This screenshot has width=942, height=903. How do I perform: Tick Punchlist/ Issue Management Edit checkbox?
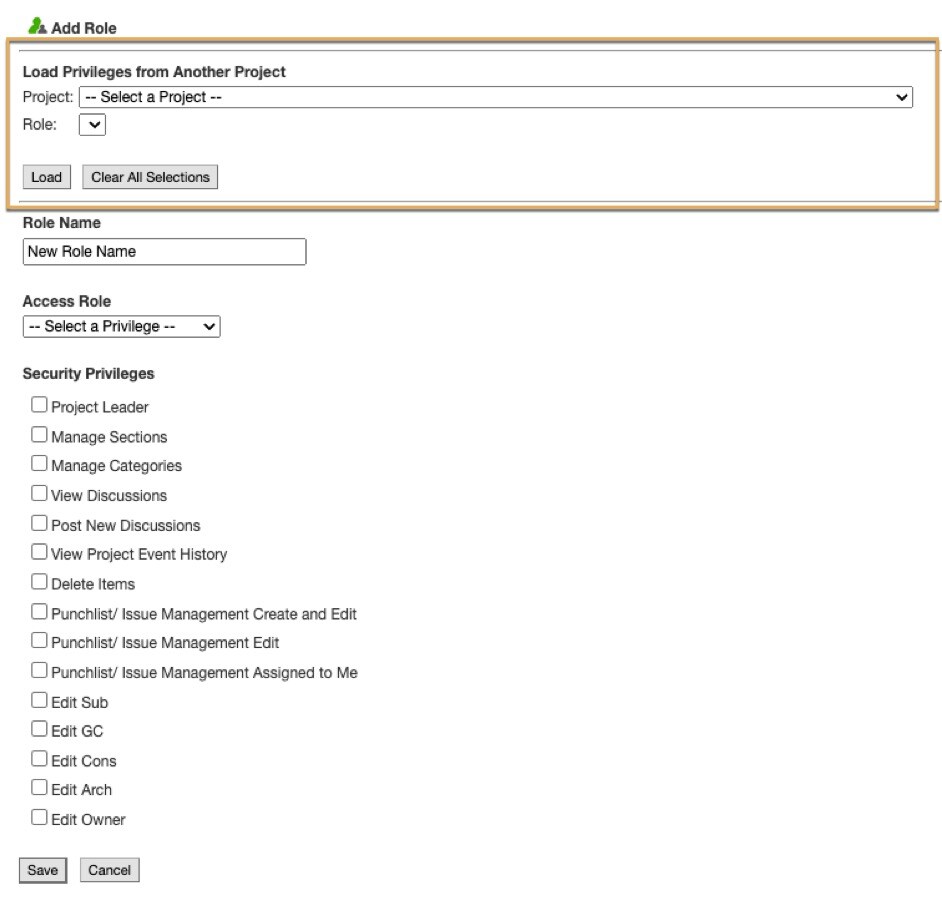click(x=39, y=640)
